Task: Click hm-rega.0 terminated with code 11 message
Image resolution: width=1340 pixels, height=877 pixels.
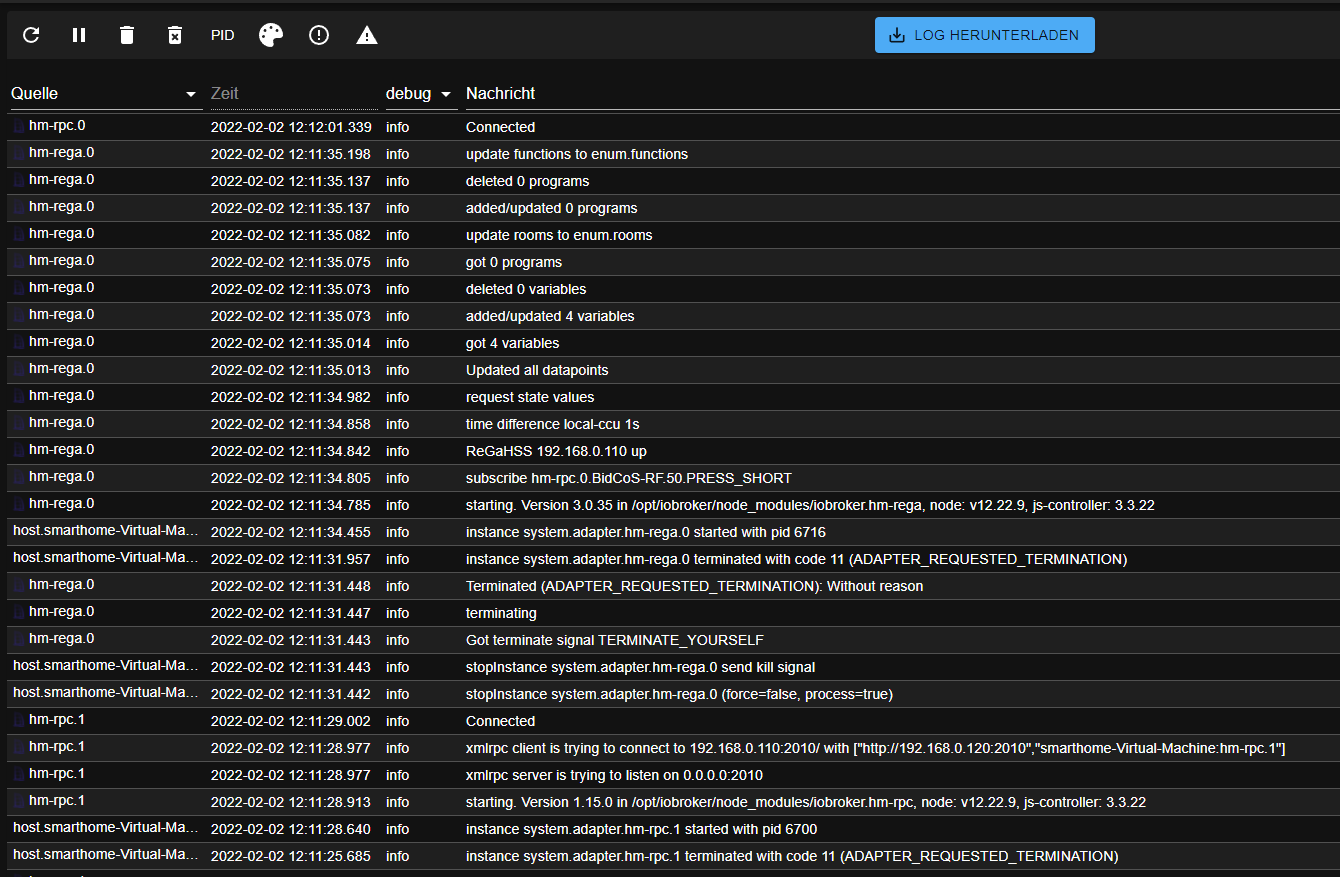Action: (x=796, y=559)
